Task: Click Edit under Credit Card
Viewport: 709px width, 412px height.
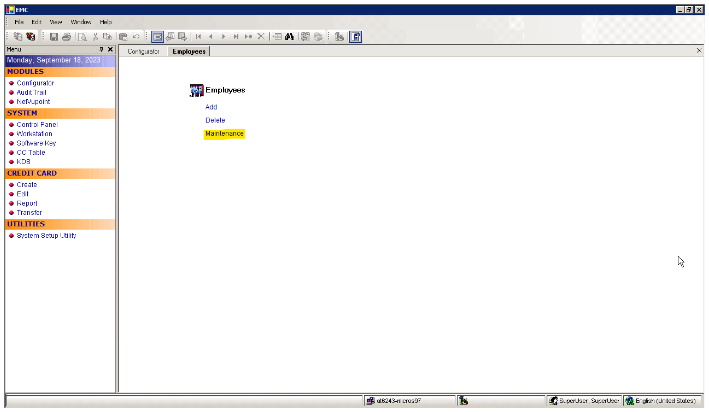Action: 23,194
